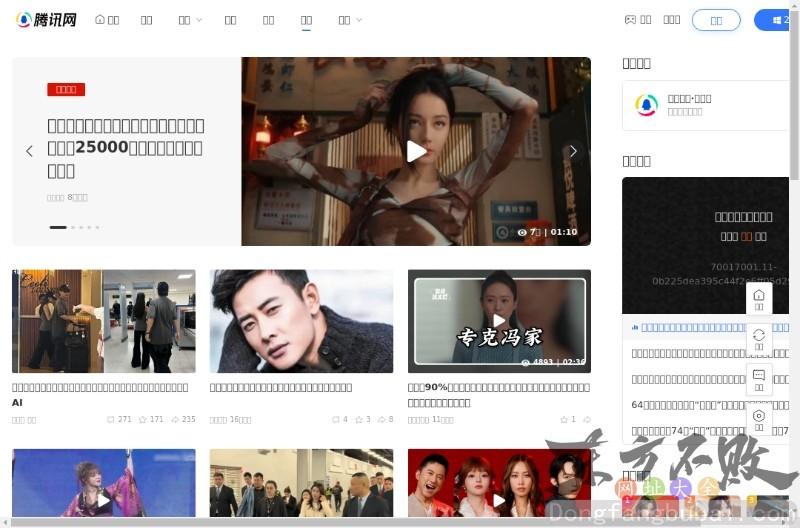Viewport: 800px width, 528px height.
Task: Expand the last navigation item dropdown arrow
Action: click(359, 20)
